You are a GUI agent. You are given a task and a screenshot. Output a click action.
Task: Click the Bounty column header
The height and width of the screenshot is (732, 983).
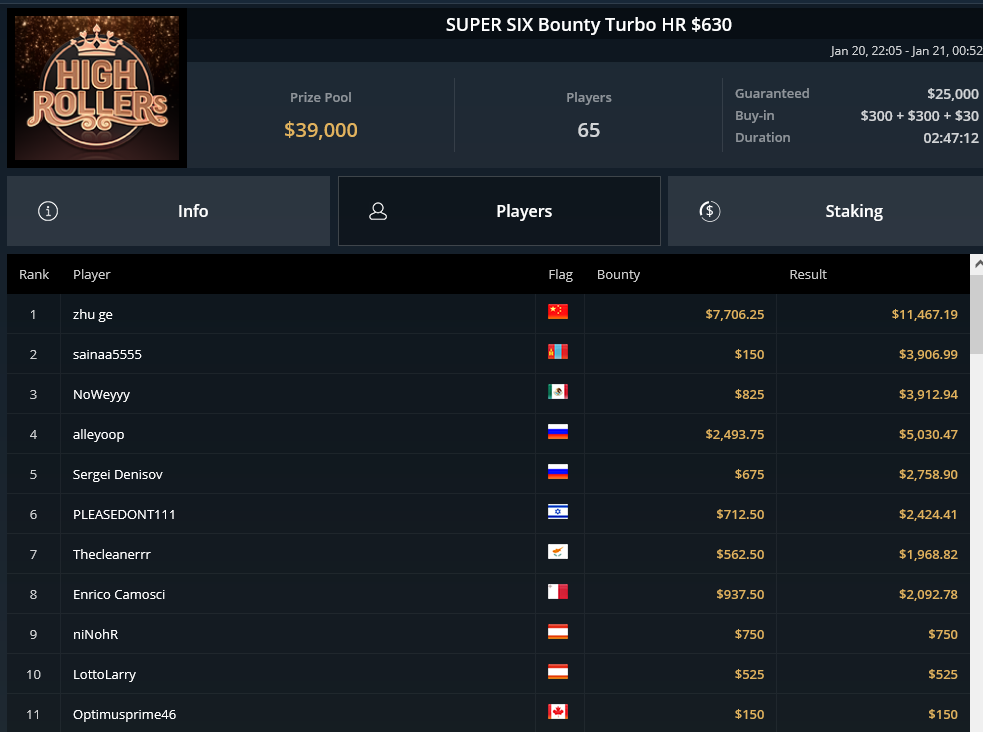click(x=618, y=274)
